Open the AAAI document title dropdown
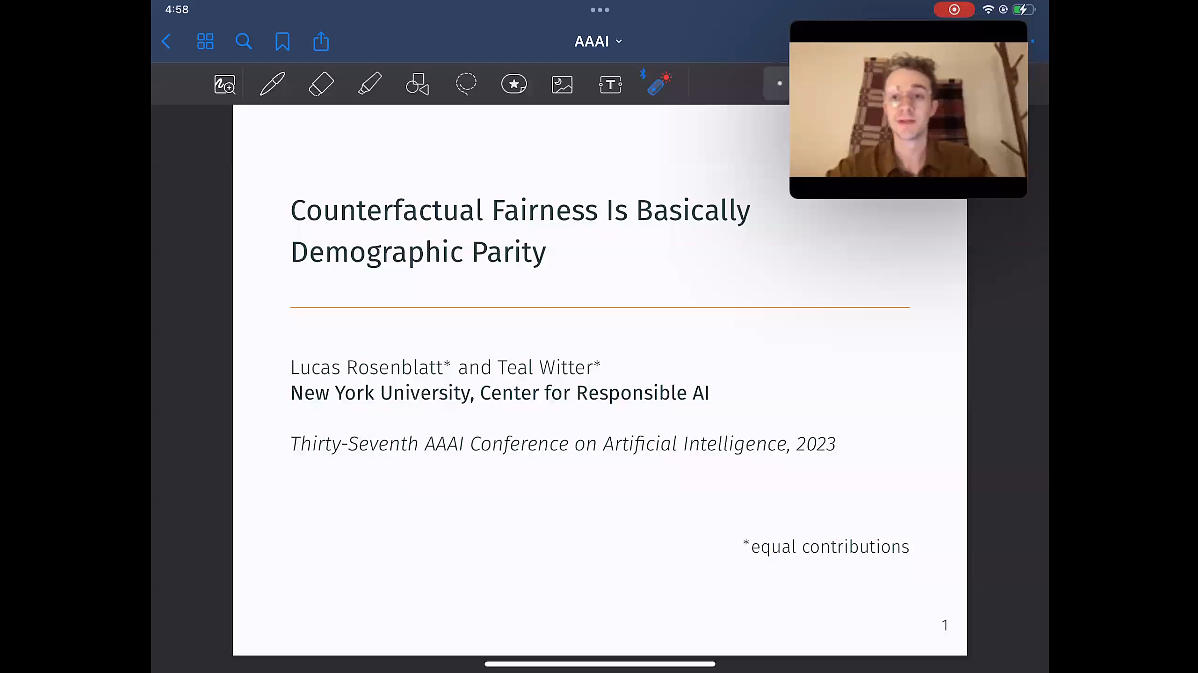The width and height of the screenshot is (1198, 673). [597, 41]
